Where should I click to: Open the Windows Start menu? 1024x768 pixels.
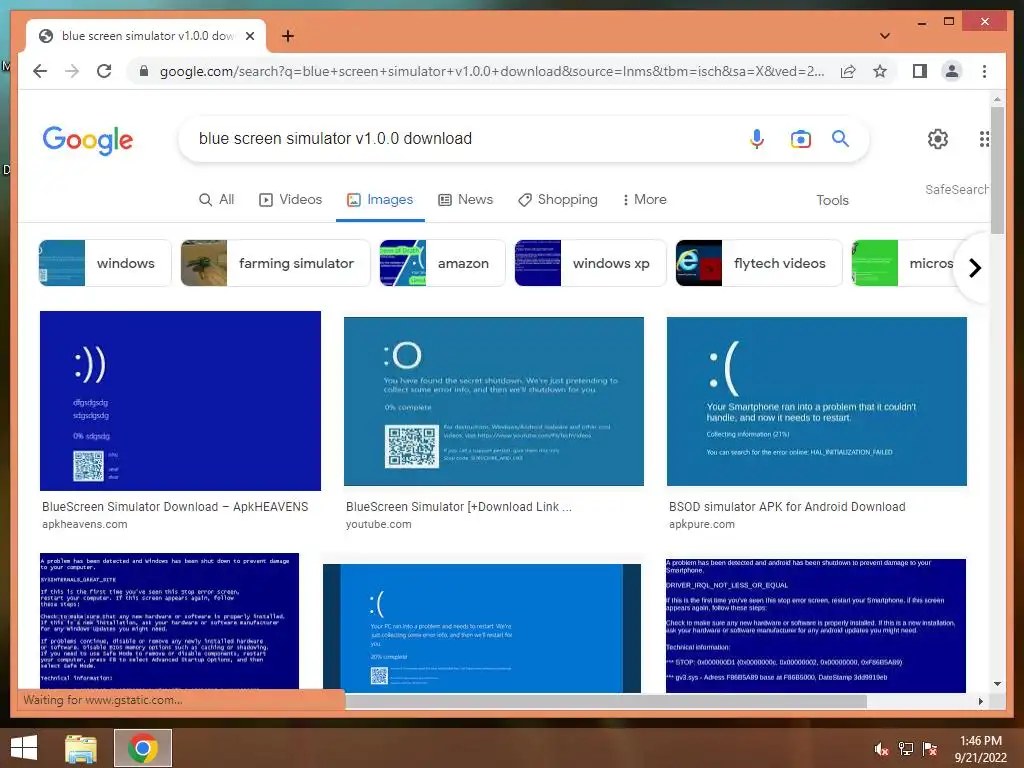pos(24,748)
